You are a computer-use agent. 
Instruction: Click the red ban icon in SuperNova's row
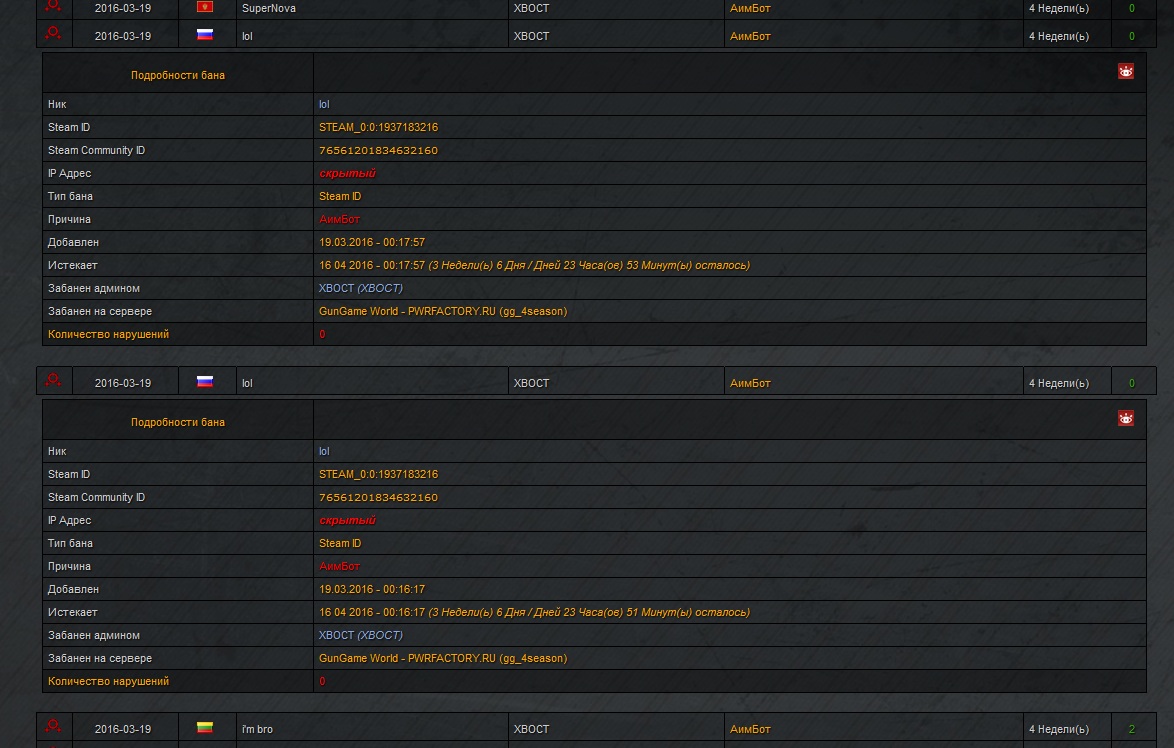(54, 6)
